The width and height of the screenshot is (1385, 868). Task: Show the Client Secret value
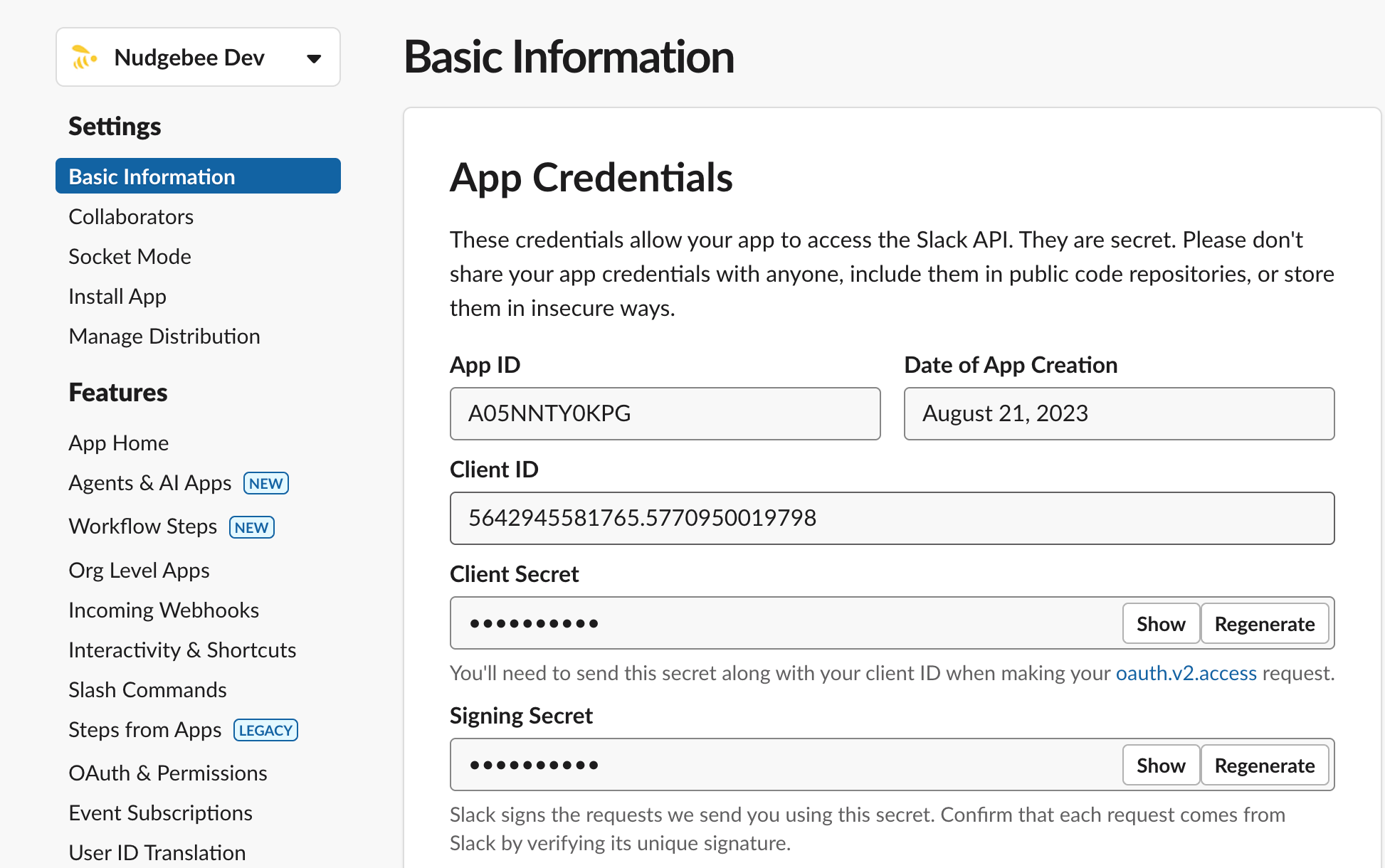tap(1160, 624)
